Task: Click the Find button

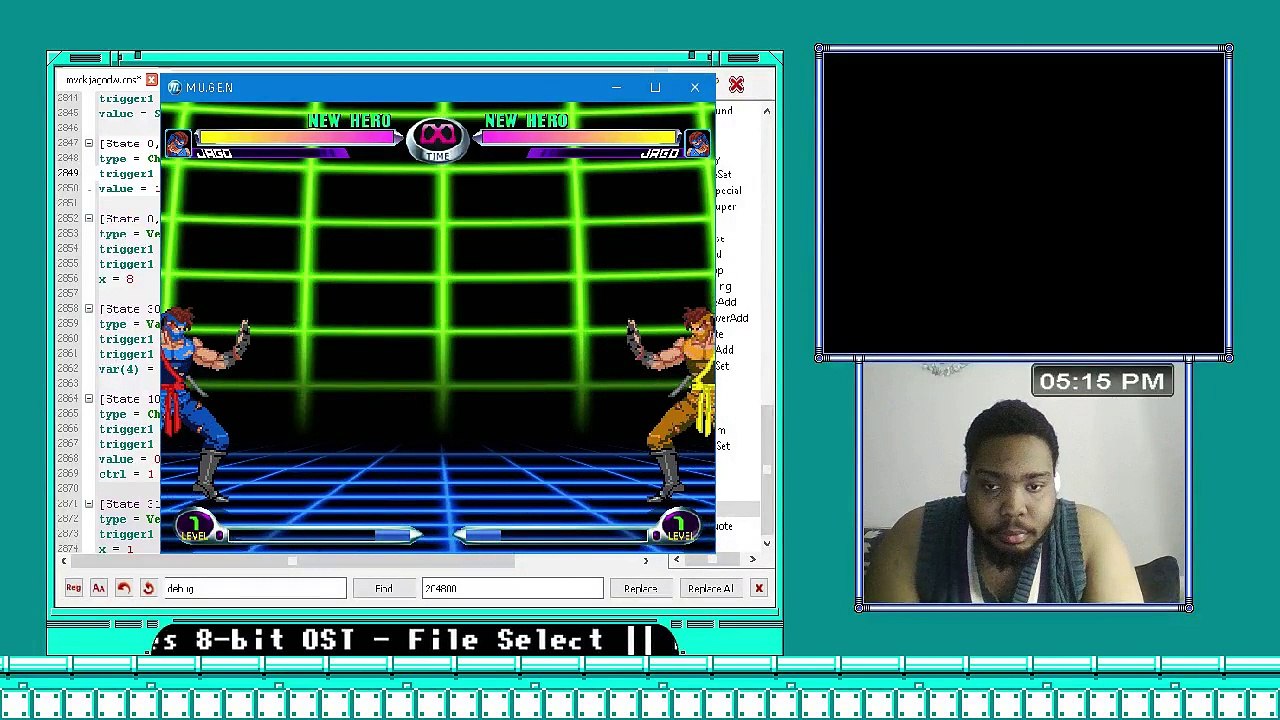Action: (x=384, y=588)
